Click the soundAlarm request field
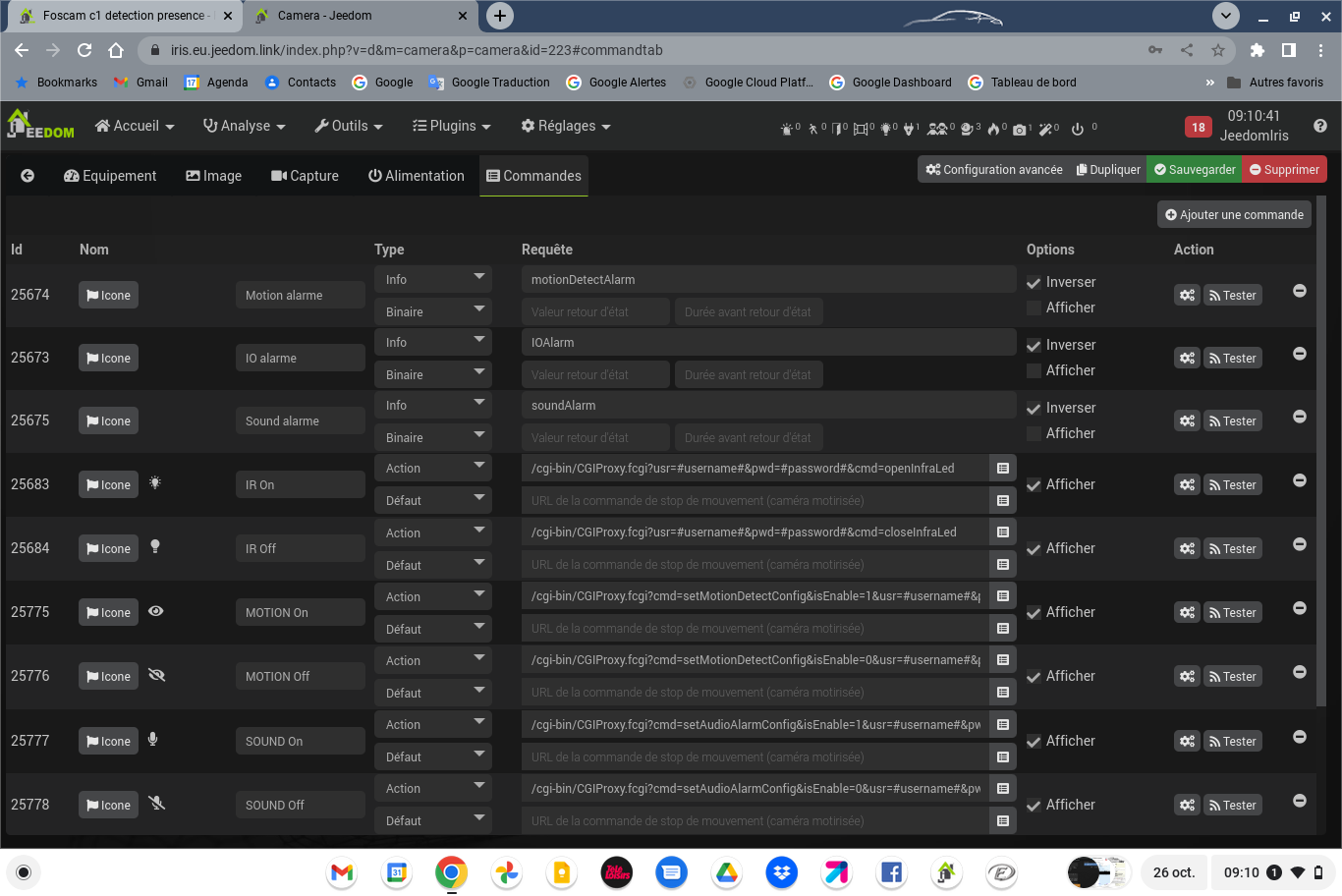1342x896 pixels. [768, 405]
